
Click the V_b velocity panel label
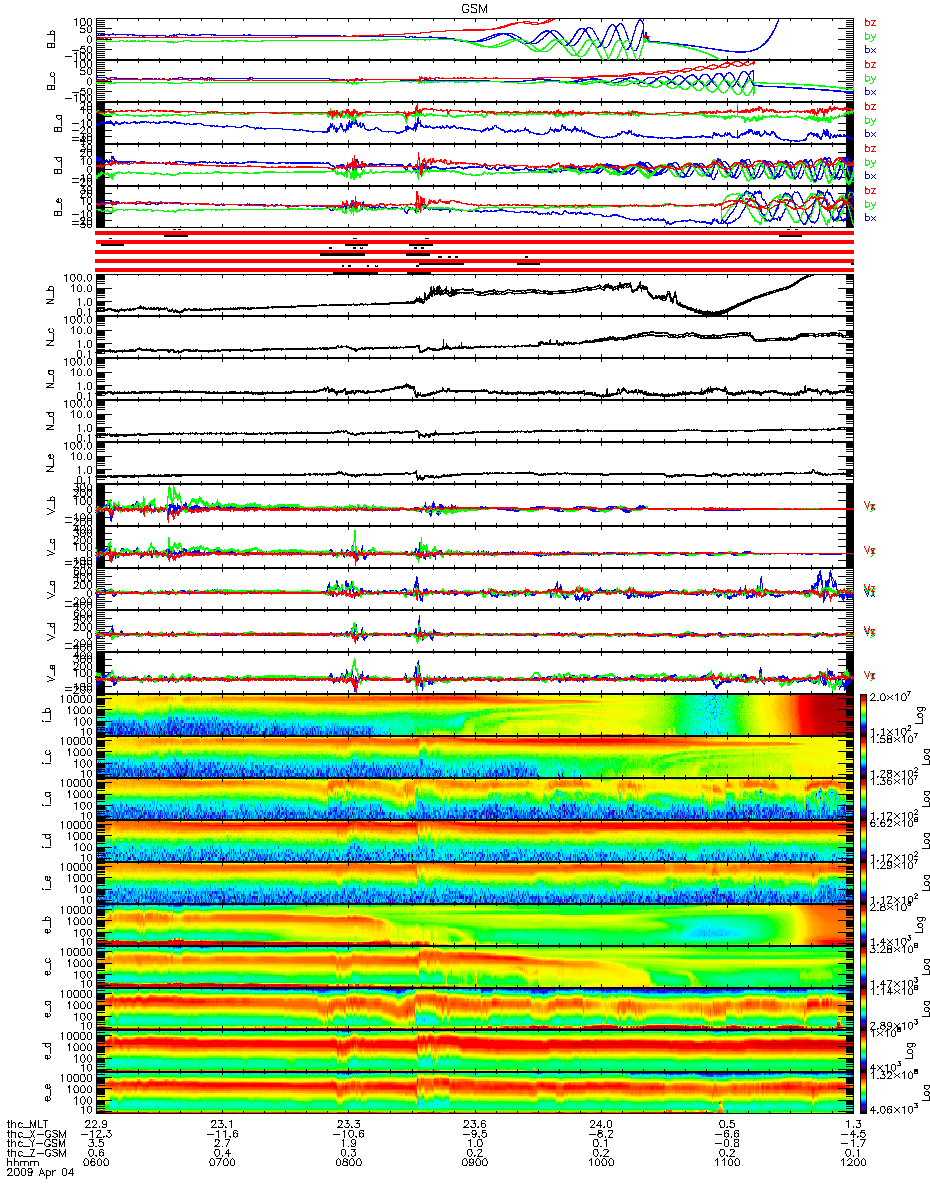(x=50, y=505)
